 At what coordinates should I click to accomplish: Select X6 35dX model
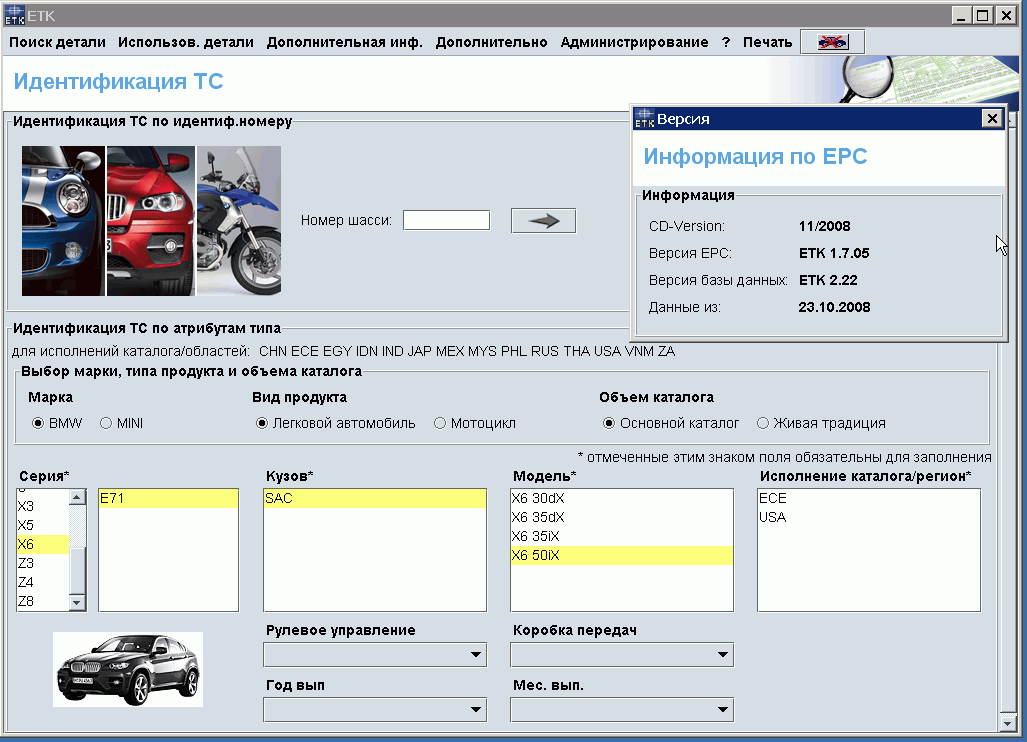point(622,517)
